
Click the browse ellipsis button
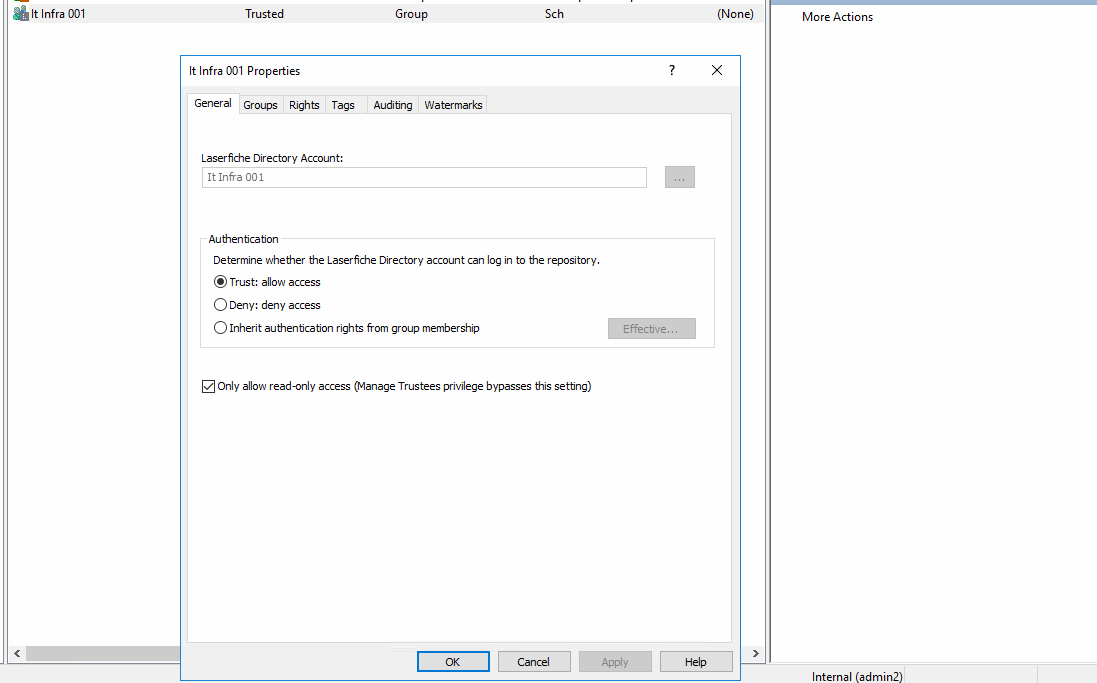click(x=679, y=177)
